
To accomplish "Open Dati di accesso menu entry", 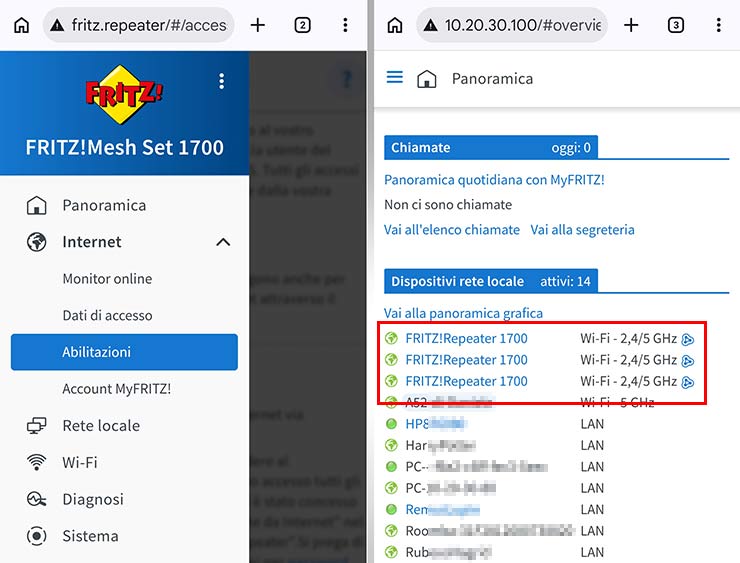I will pos(107,315).
